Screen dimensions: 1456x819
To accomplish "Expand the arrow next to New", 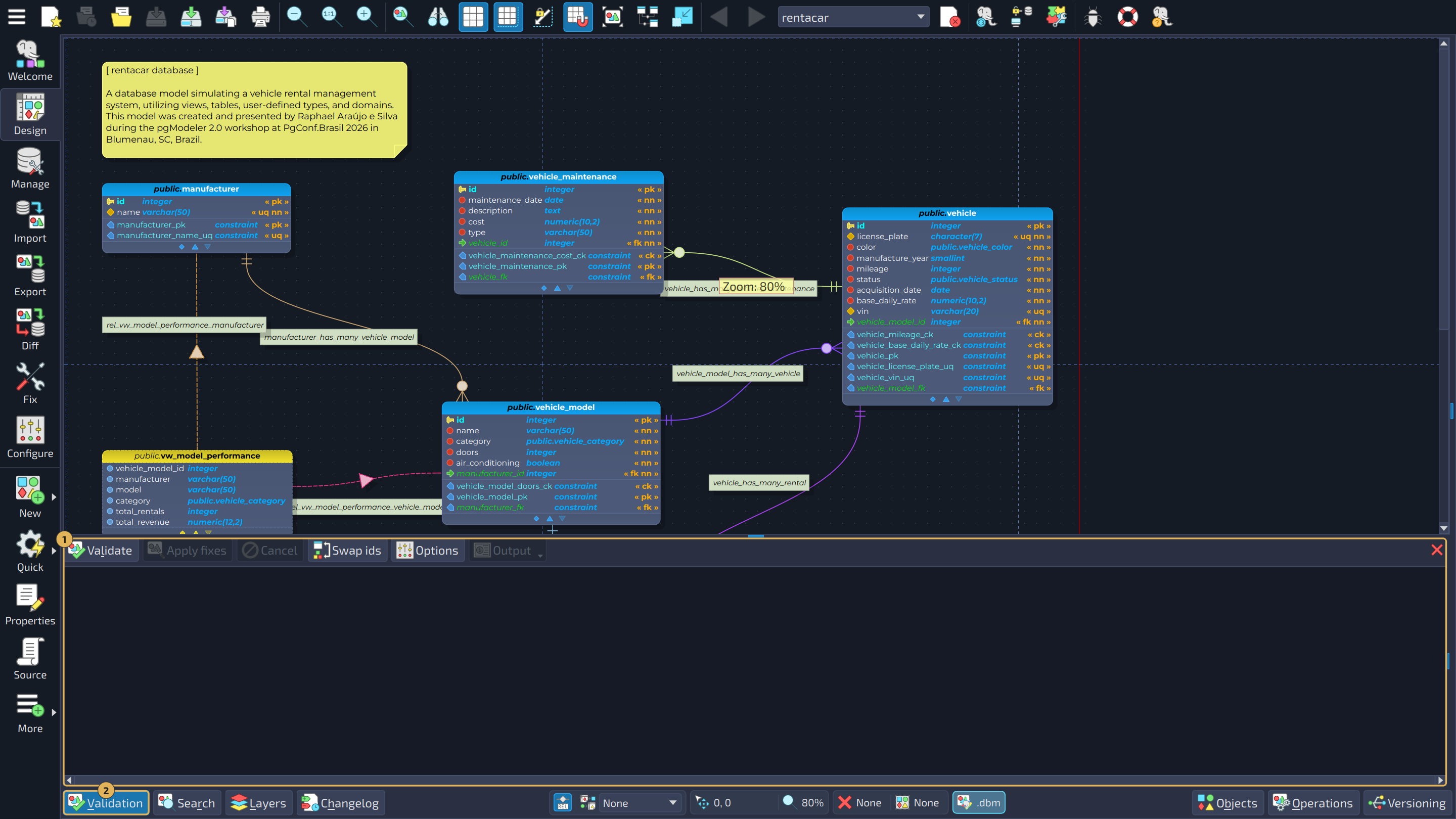I will click(54, 497).
